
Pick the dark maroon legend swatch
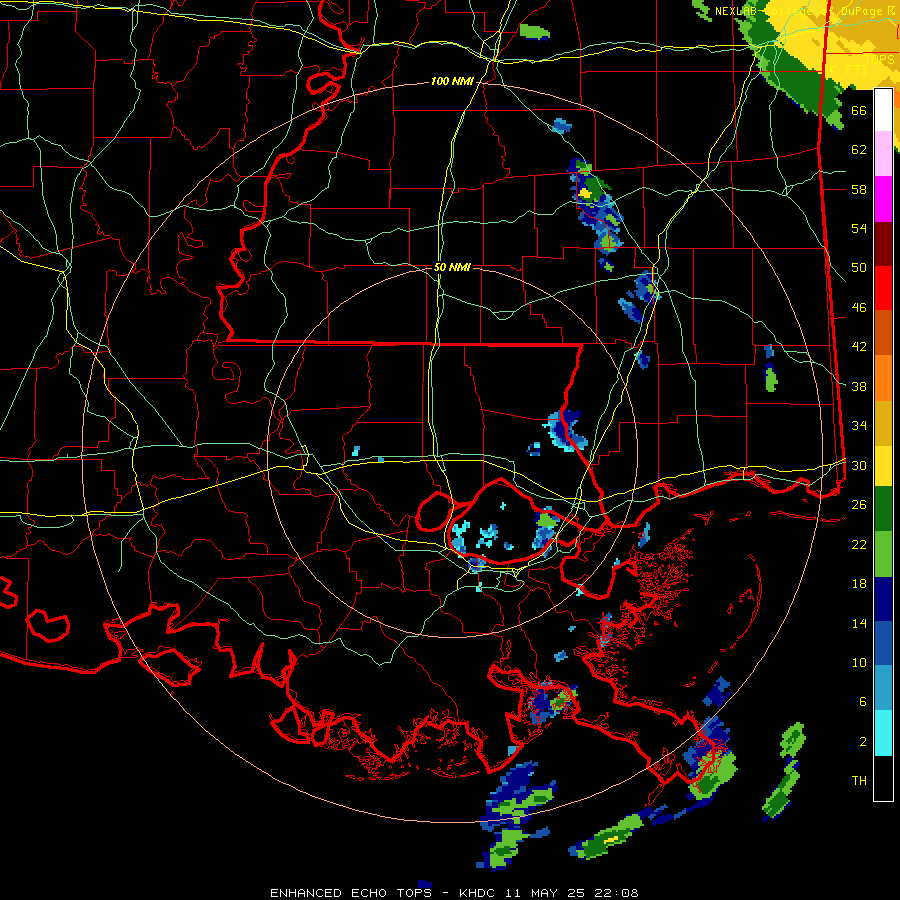pyautogui.click(x=883, y=244)
